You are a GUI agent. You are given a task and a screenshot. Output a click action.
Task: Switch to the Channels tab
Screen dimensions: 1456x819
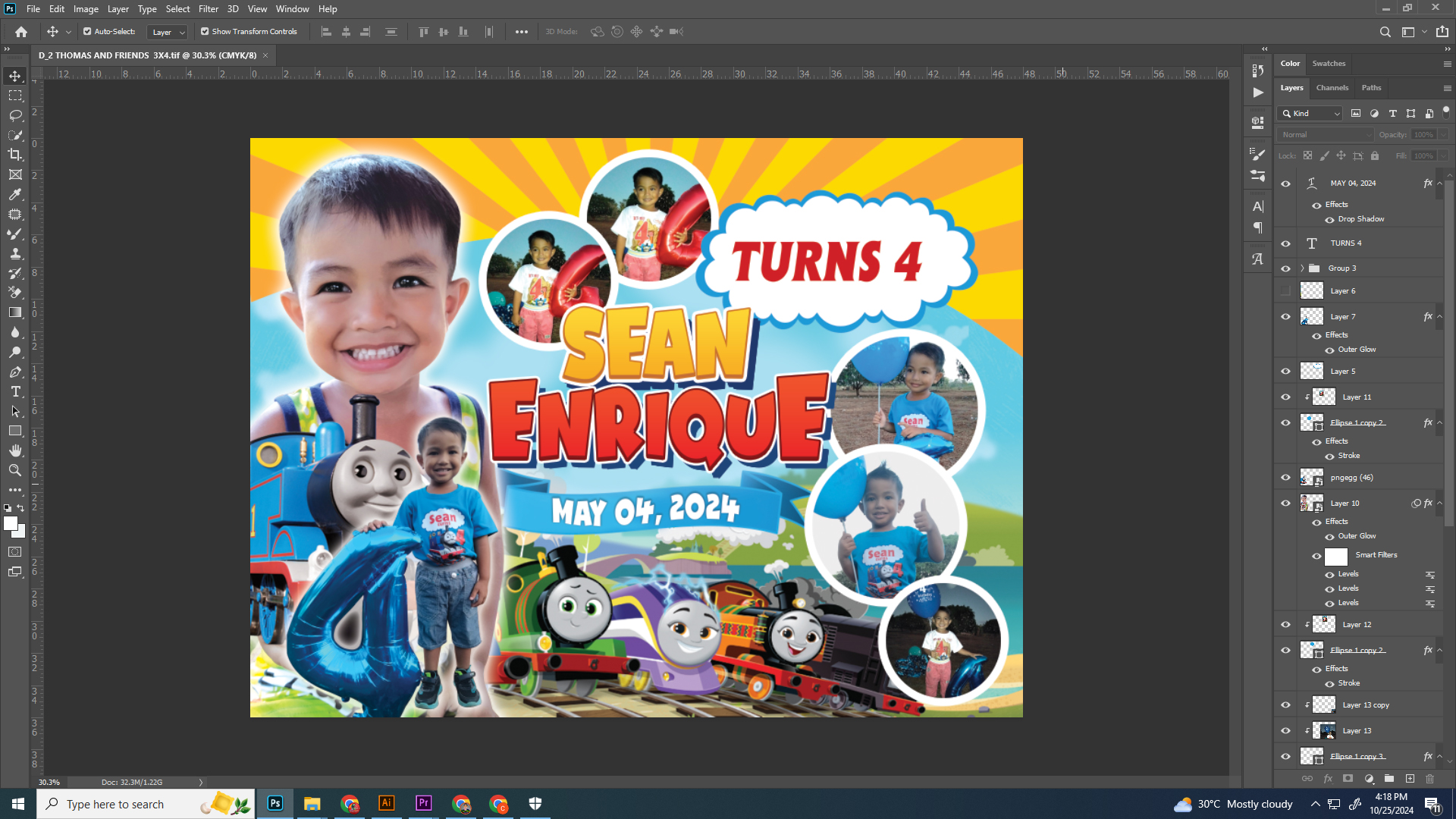coord(1332,88)
